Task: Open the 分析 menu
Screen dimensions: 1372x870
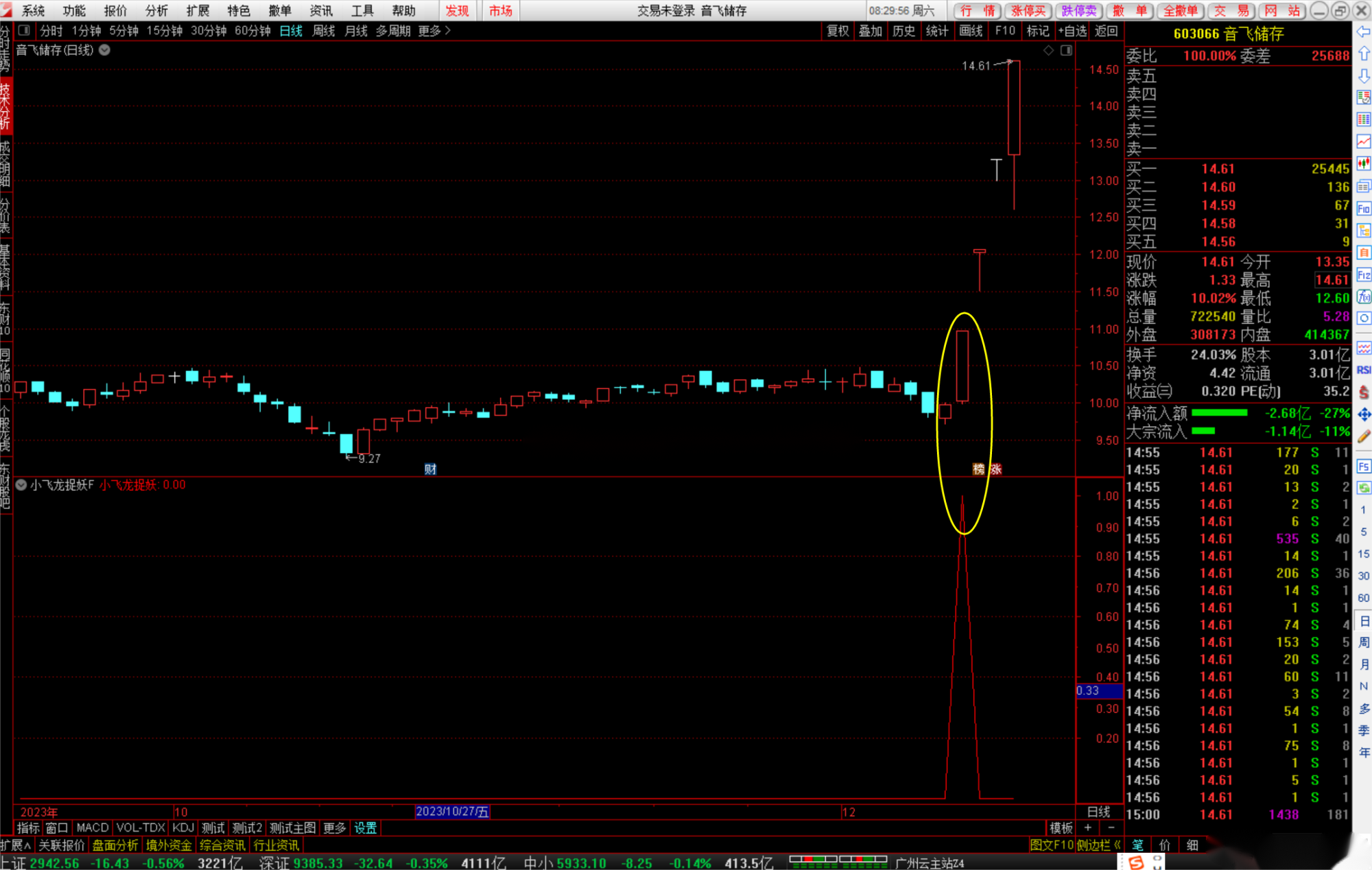Action: (x=156, y=10)
